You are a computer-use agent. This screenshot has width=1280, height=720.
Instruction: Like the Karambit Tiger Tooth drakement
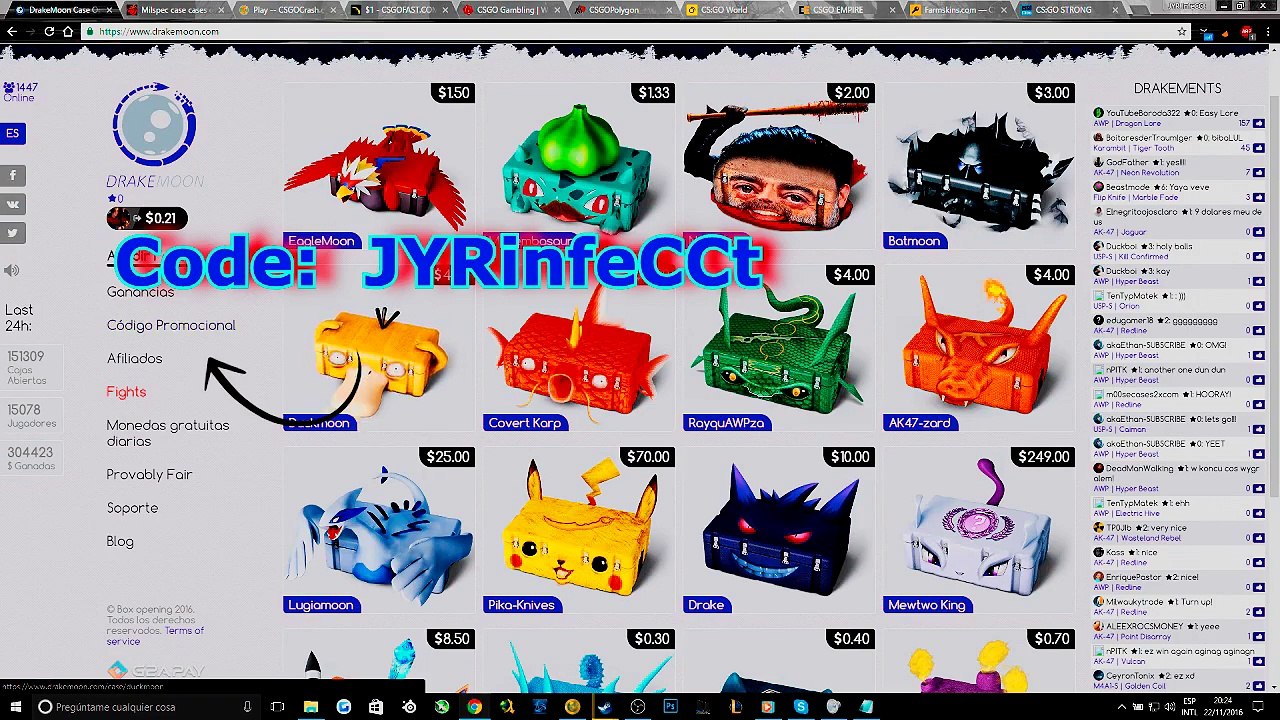tap(1258, 148)
